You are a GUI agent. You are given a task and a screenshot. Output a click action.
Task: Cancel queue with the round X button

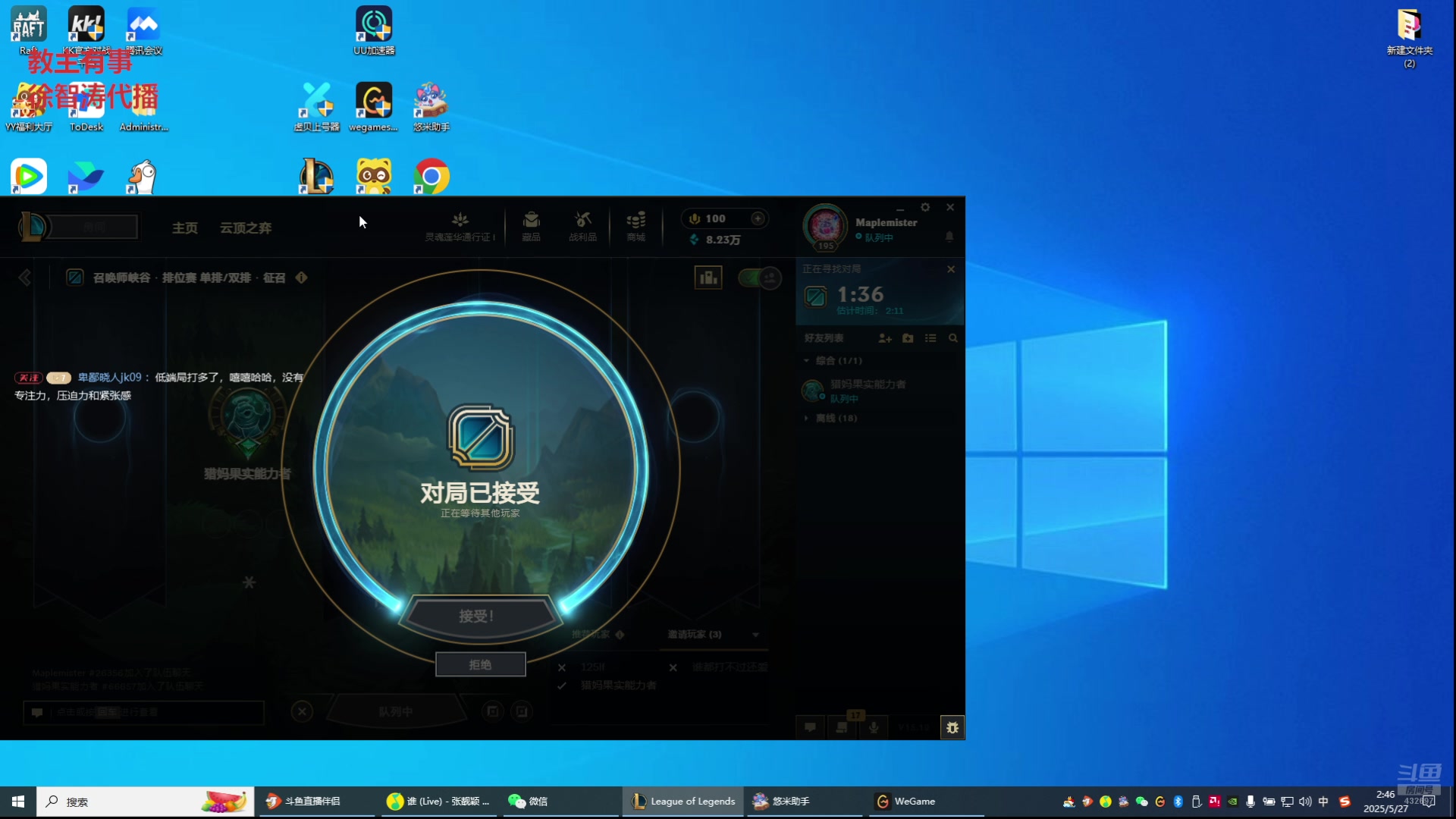coord(302,711)
